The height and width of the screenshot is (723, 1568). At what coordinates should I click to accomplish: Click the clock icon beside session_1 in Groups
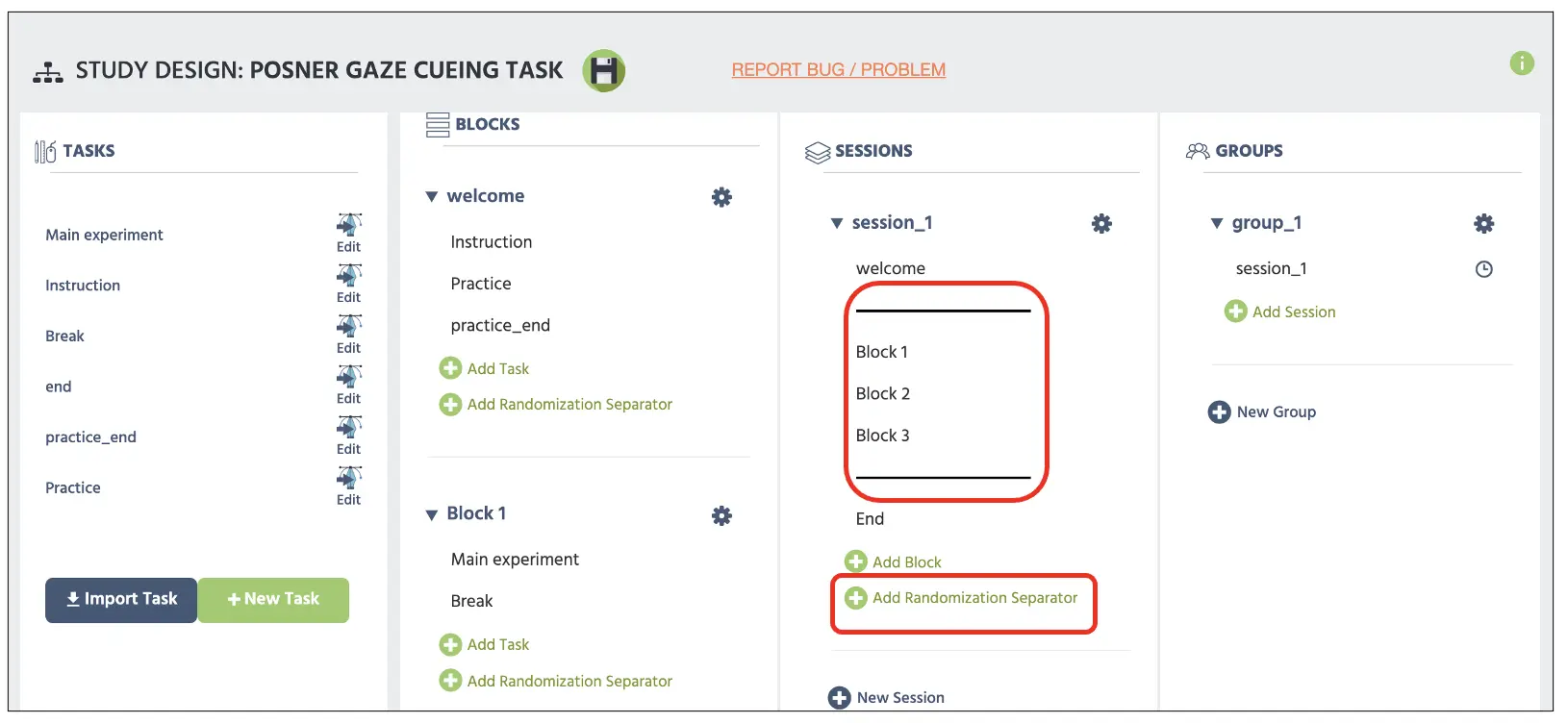coord(1484,269)
